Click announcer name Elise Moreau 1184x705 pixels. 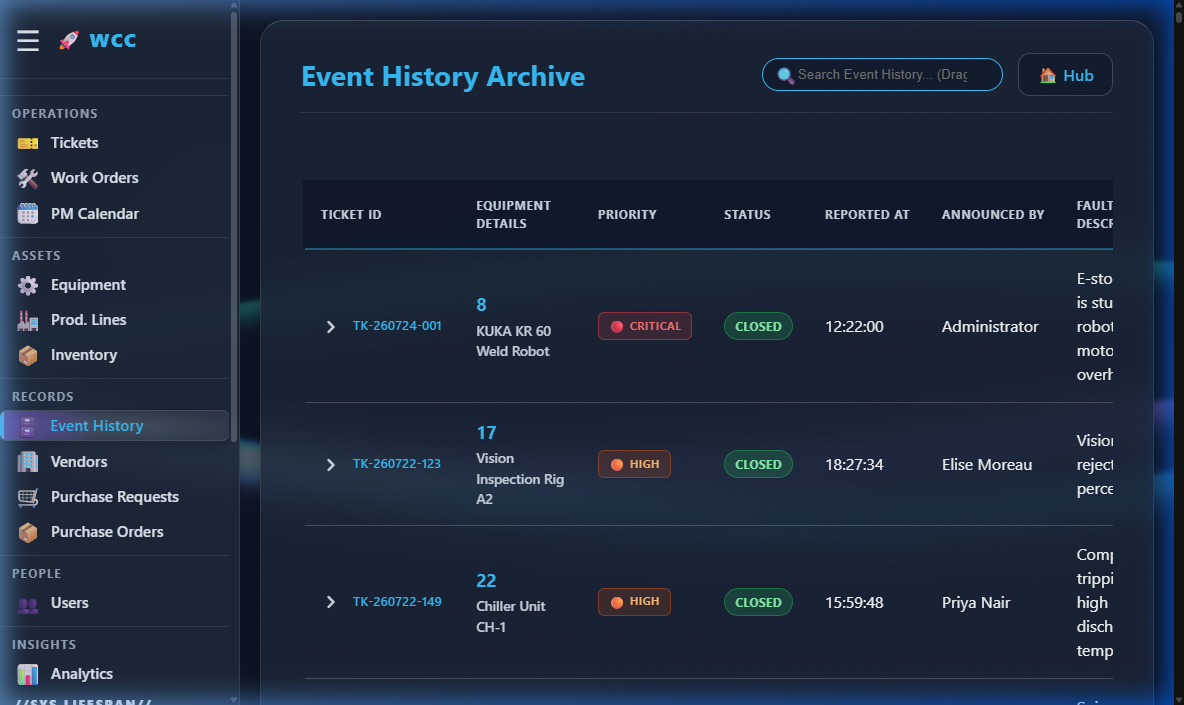tap(987, 465)
